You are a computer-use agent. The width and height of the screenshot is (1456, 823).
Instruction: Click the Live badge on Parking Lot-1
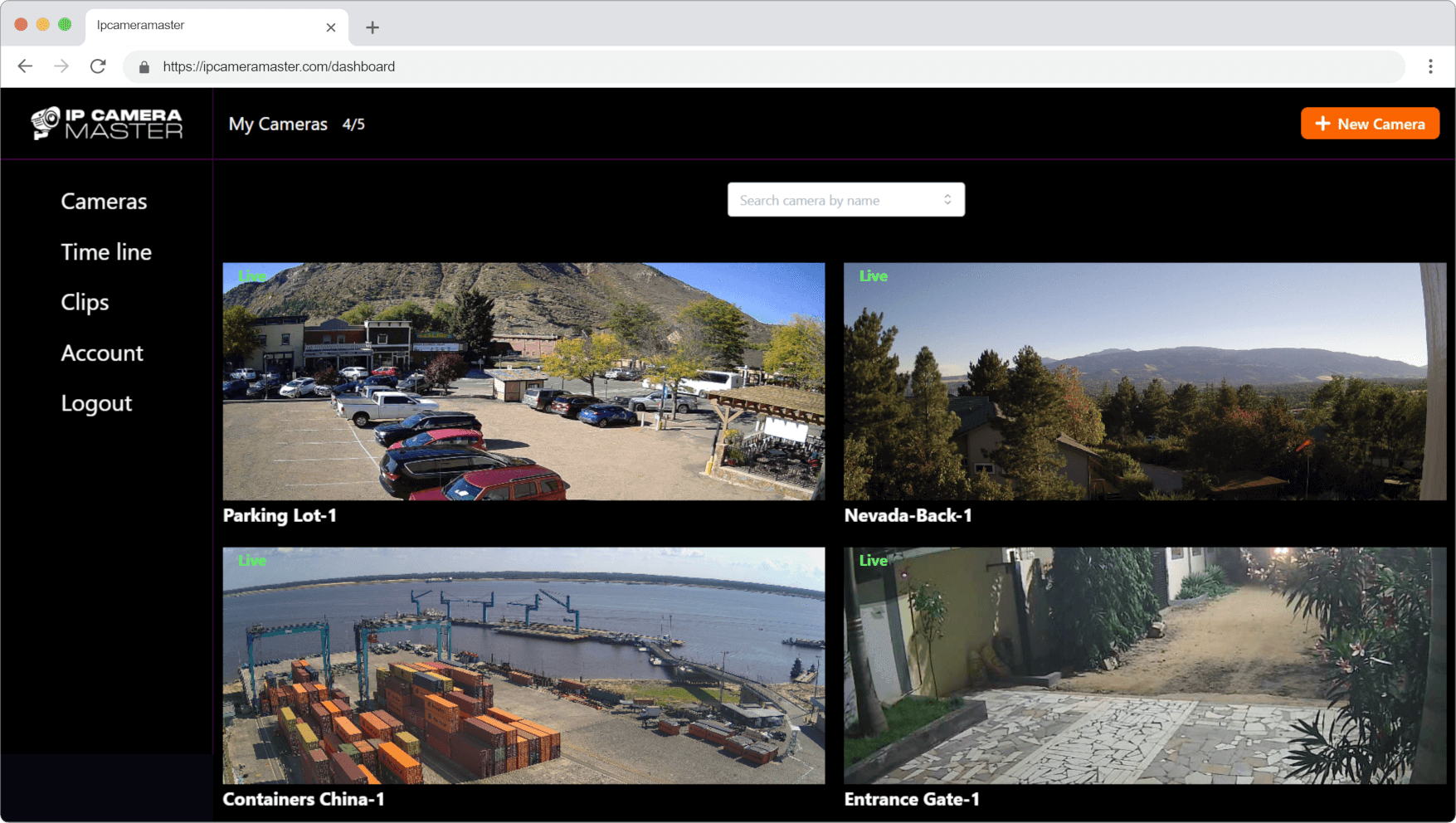252,276
